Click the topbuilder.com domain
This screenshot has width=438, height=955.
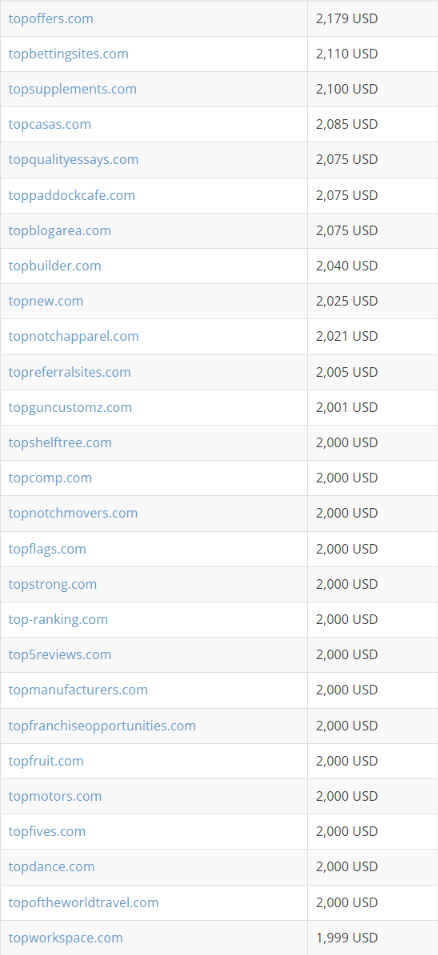55,266
